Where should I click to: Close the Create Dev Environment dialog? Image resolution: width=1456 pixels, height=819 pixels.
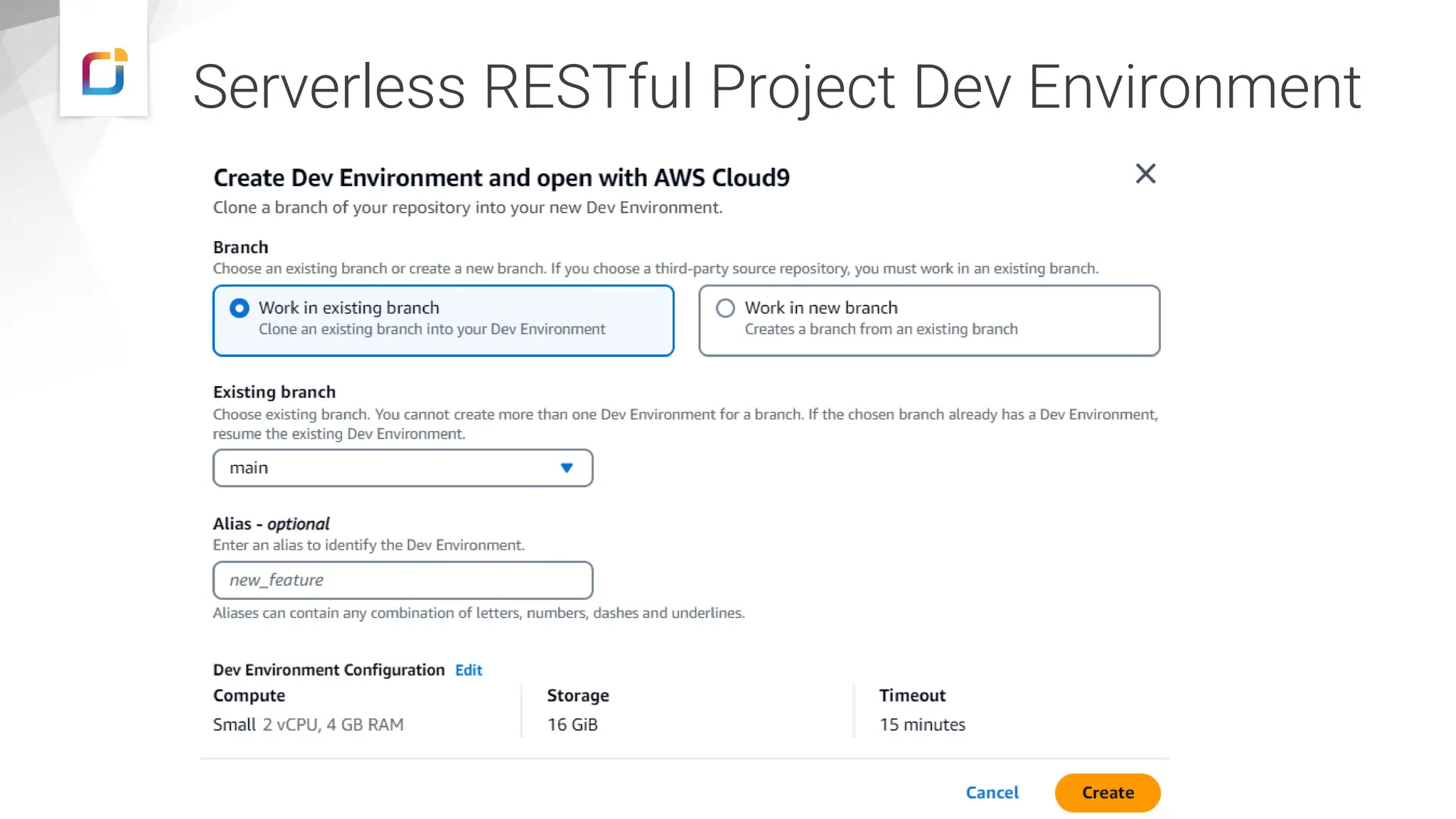[1145, 173]
